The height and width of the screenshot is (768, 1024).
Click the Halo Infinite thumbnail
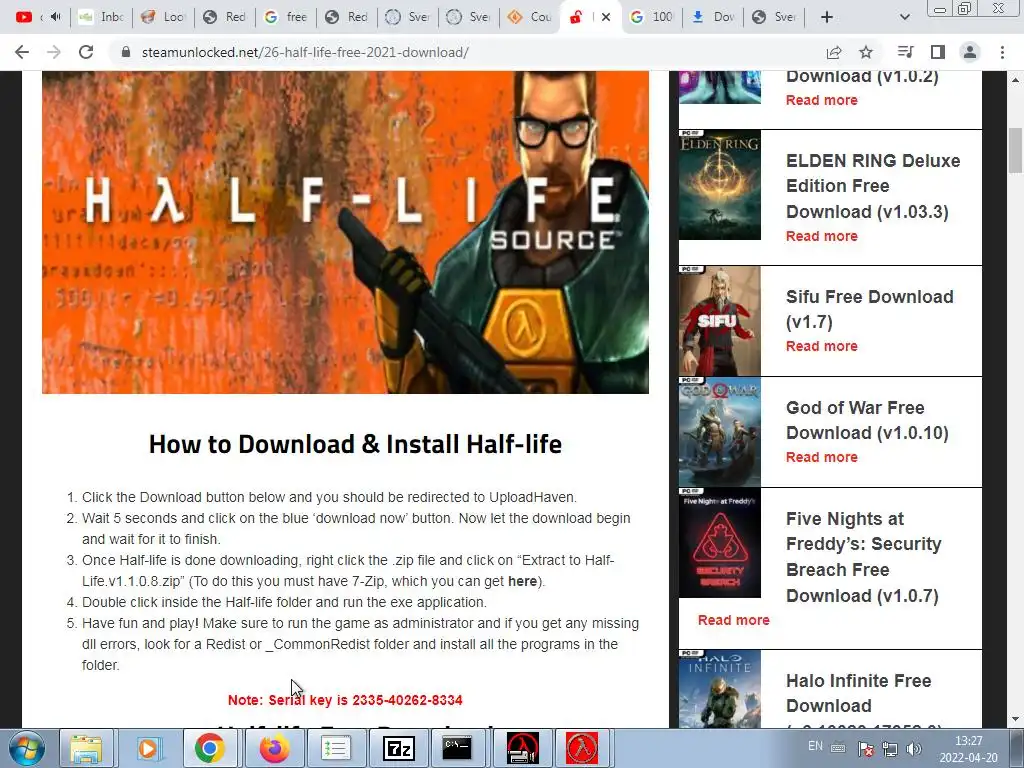[x=720, y=689]
